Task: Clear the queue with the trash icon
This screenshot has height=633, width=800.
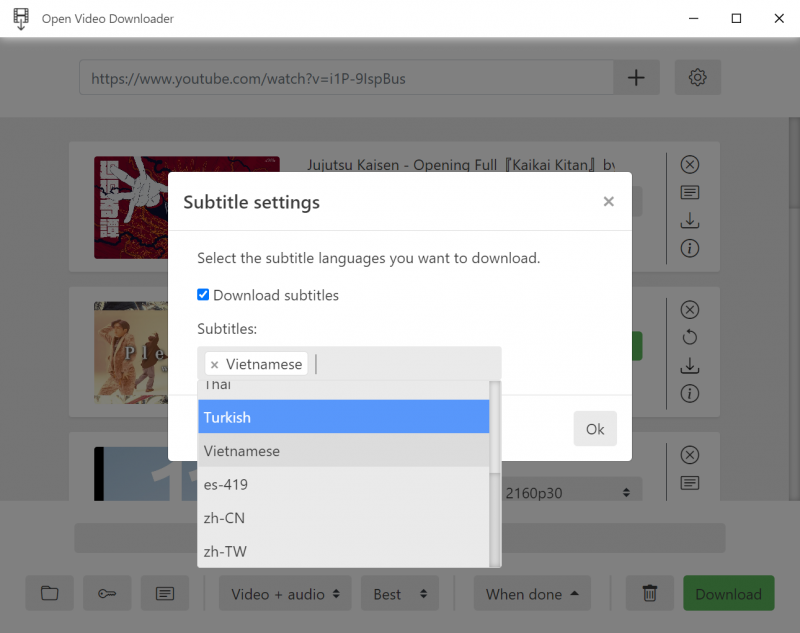Action: 649,592
